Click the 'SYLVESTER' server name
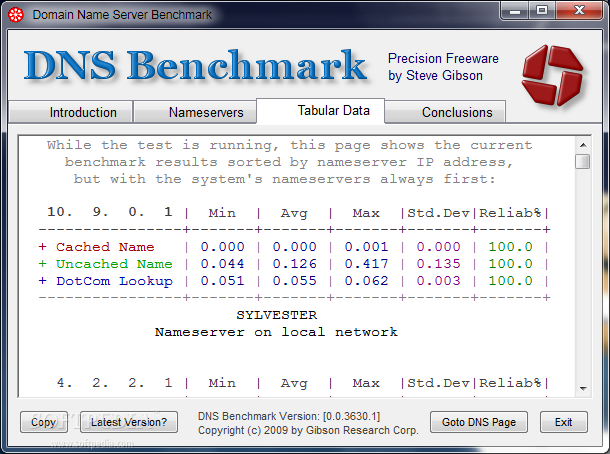The height and width of the screenshot is (454, 610). click(x=277, y=315)
